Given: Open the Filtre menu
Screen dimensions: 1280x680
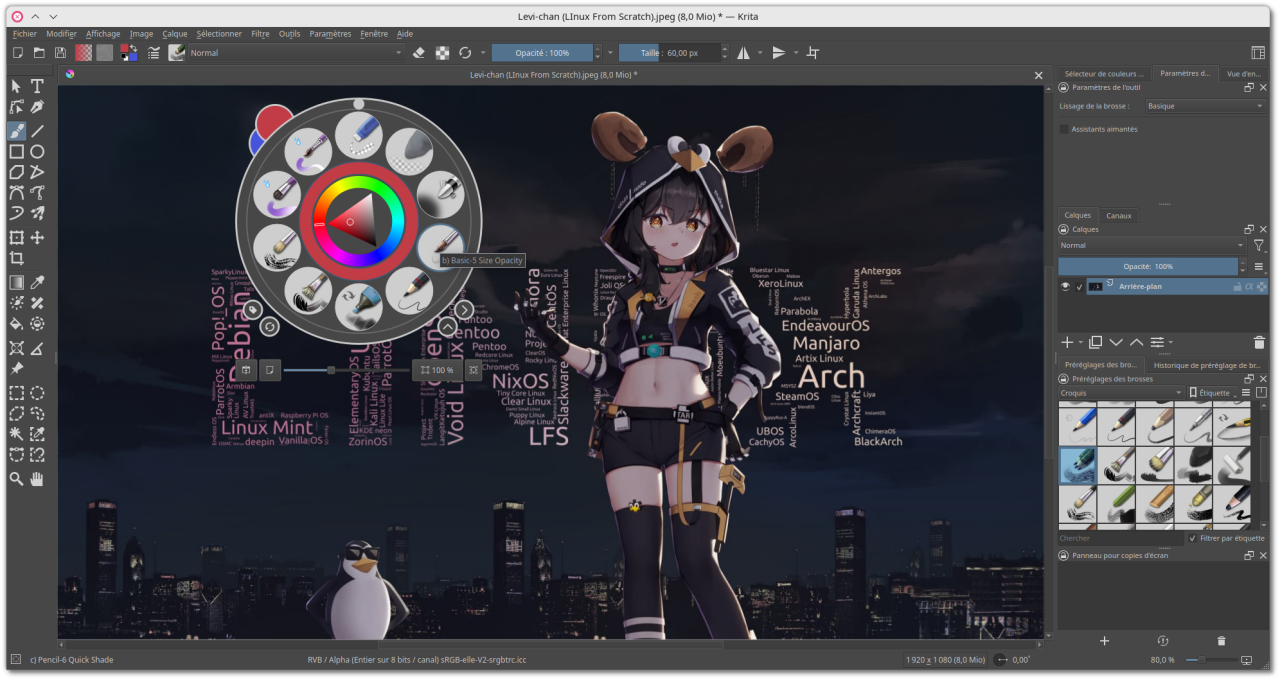Looking at the screenshot, I should (x=260, y=34).
